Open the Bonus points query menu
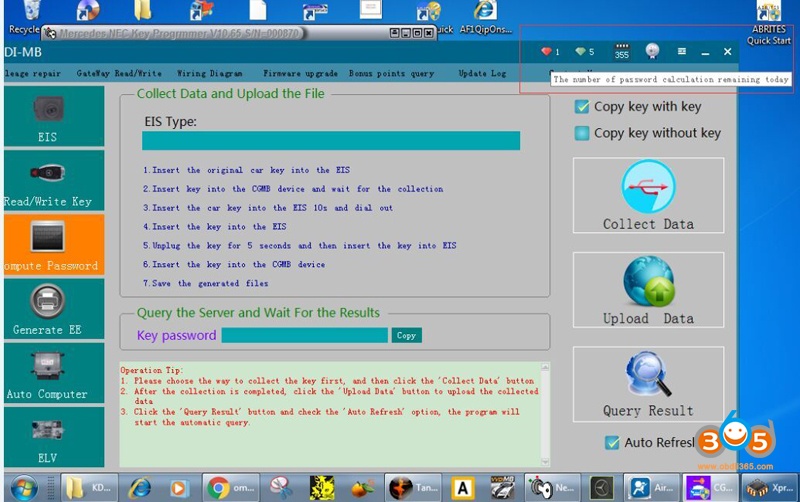Viewport: 800px width, 502px height. [391, 73]
